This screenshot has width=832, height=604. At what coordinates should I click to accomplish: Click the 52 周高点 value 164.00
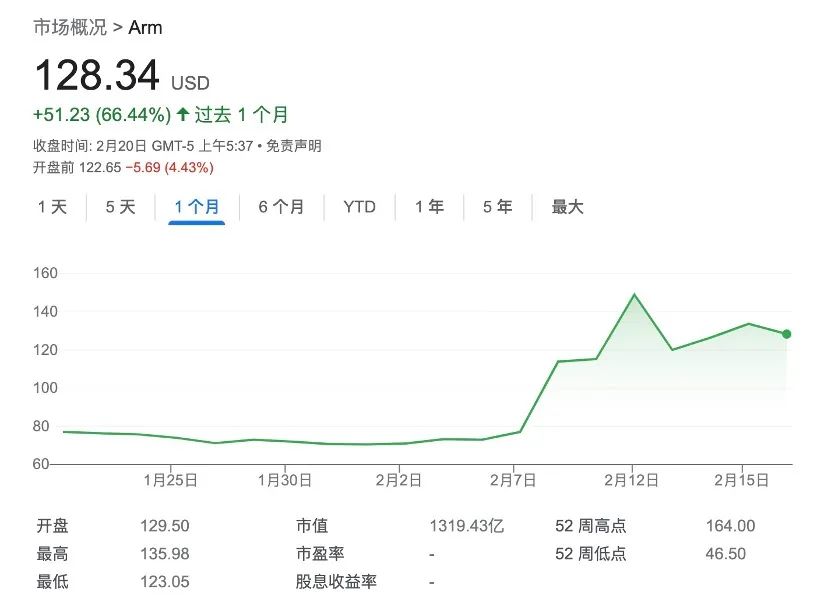coord(730,526)
